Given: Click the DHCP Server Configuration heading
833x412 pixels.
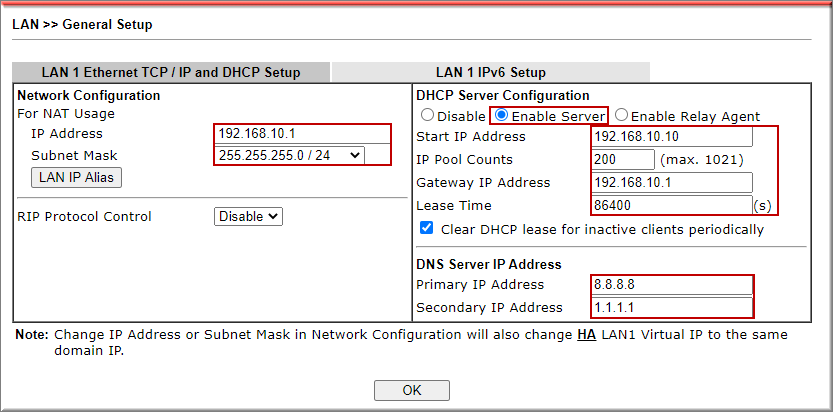Looking at the screenshot, I should coord(502,95).
